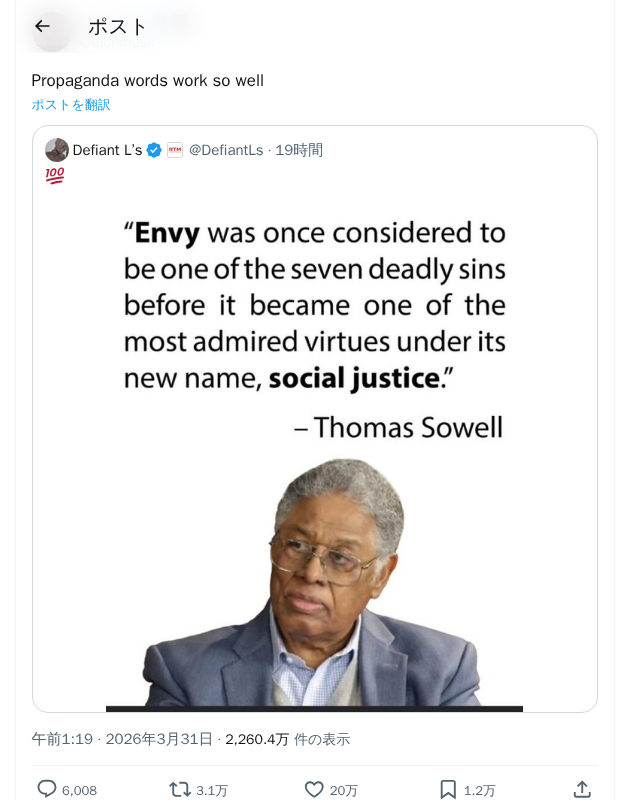Click the ポスト header title
This screenshot has width=630, height=800.
pyautogui.click(x=117, y=26)
